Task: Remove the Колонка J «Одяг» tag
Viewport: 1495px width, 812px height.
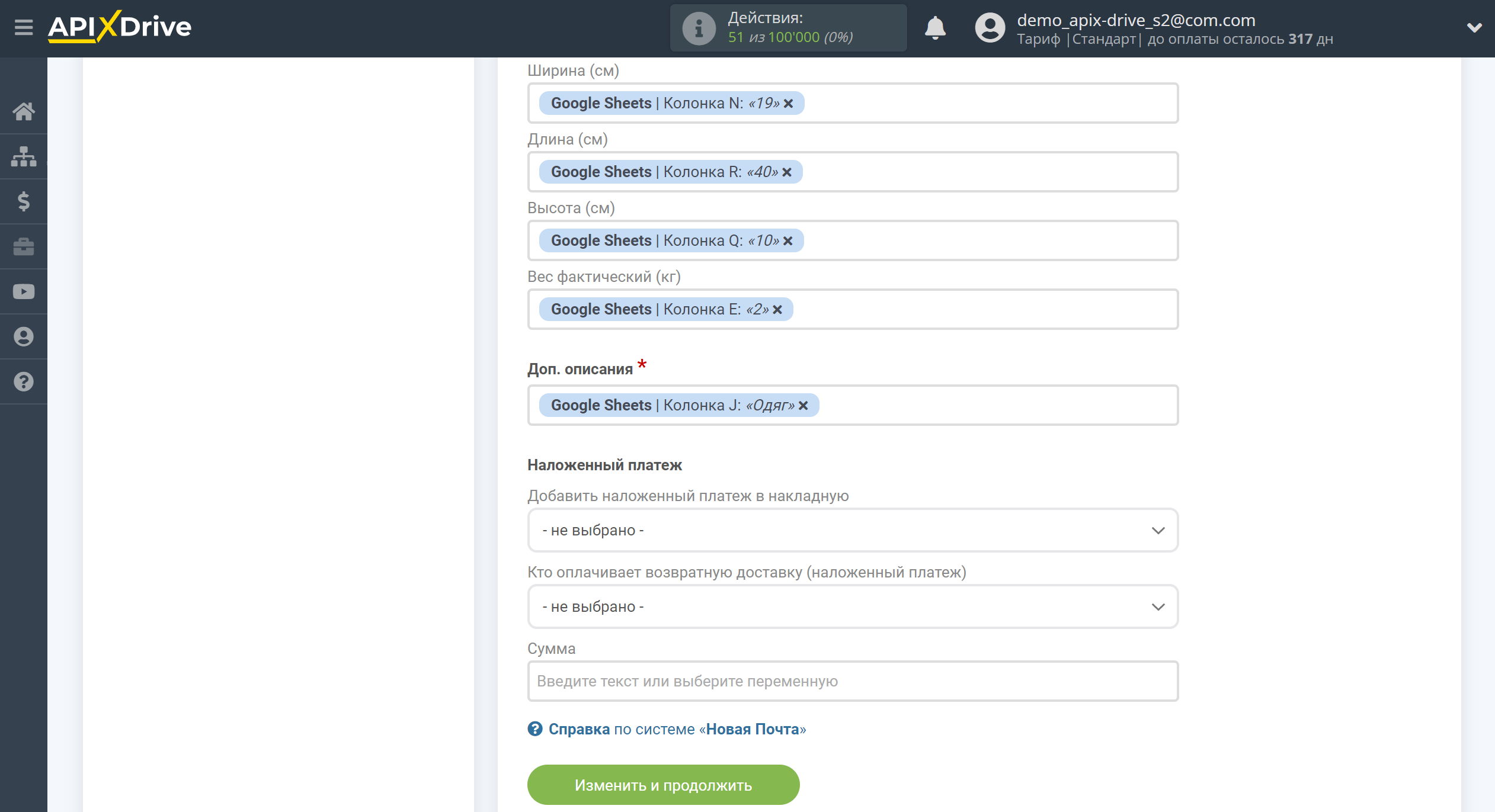Action: pyautogui.click(x=803, y=406)
